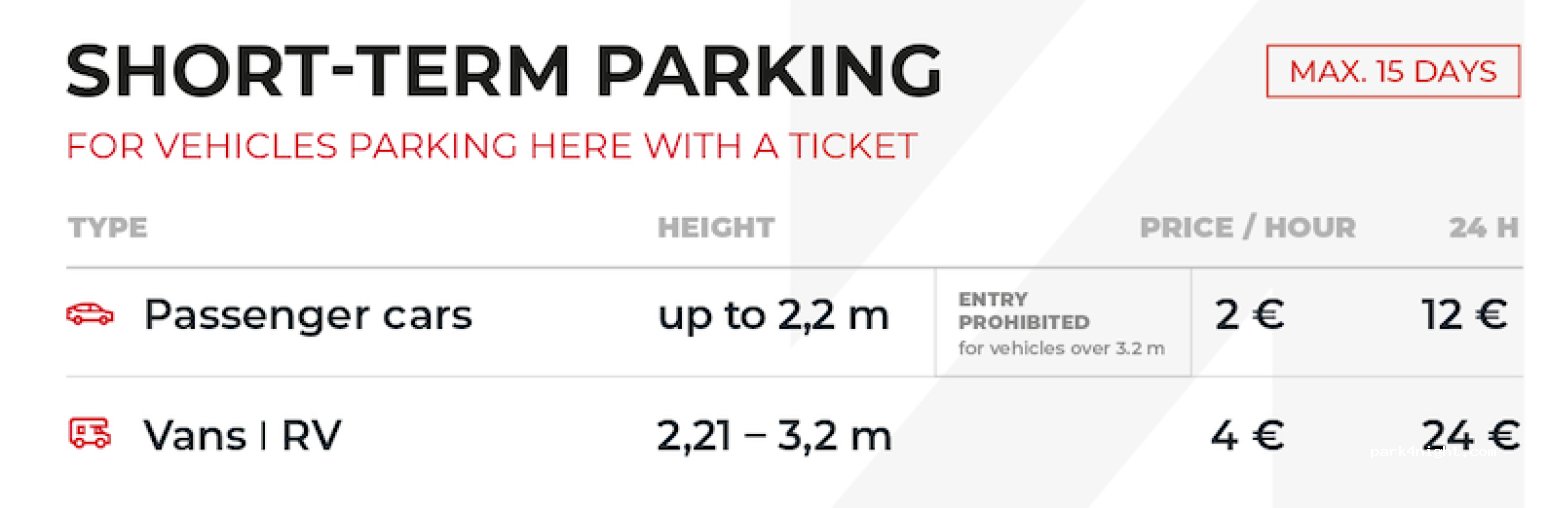This screenshot has width=1547, height=508.
Task: Click the red van RV icon
Action: tap(90, 434)
